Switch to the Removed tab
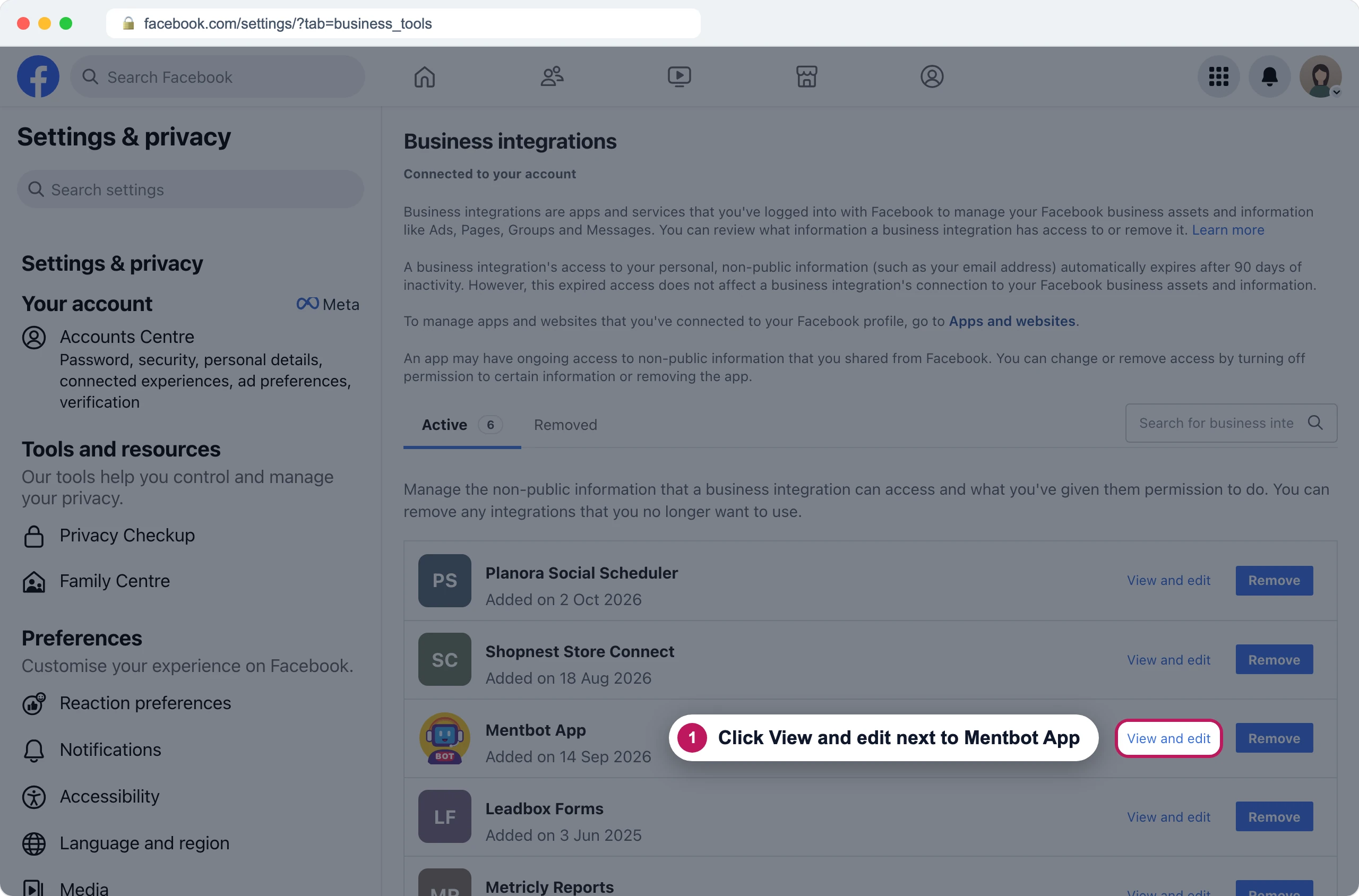This screenshot has height=896, width=1359. pos(565,425)
